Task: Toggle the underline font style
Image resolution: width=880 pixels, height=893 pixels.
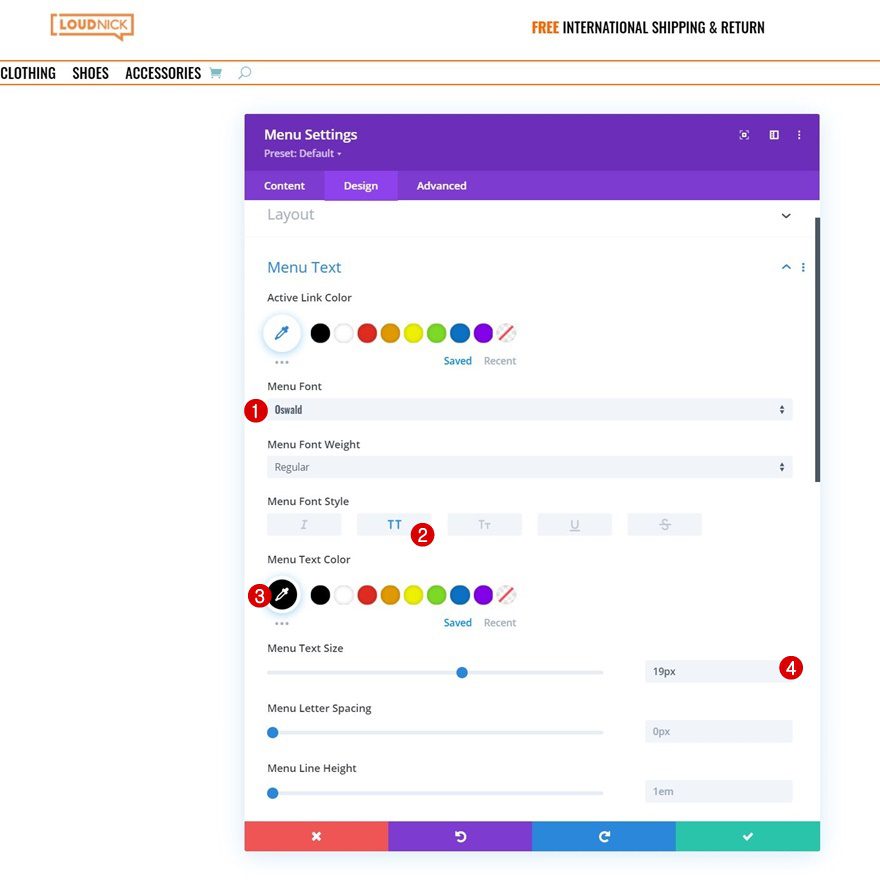Action: [574, 523]
